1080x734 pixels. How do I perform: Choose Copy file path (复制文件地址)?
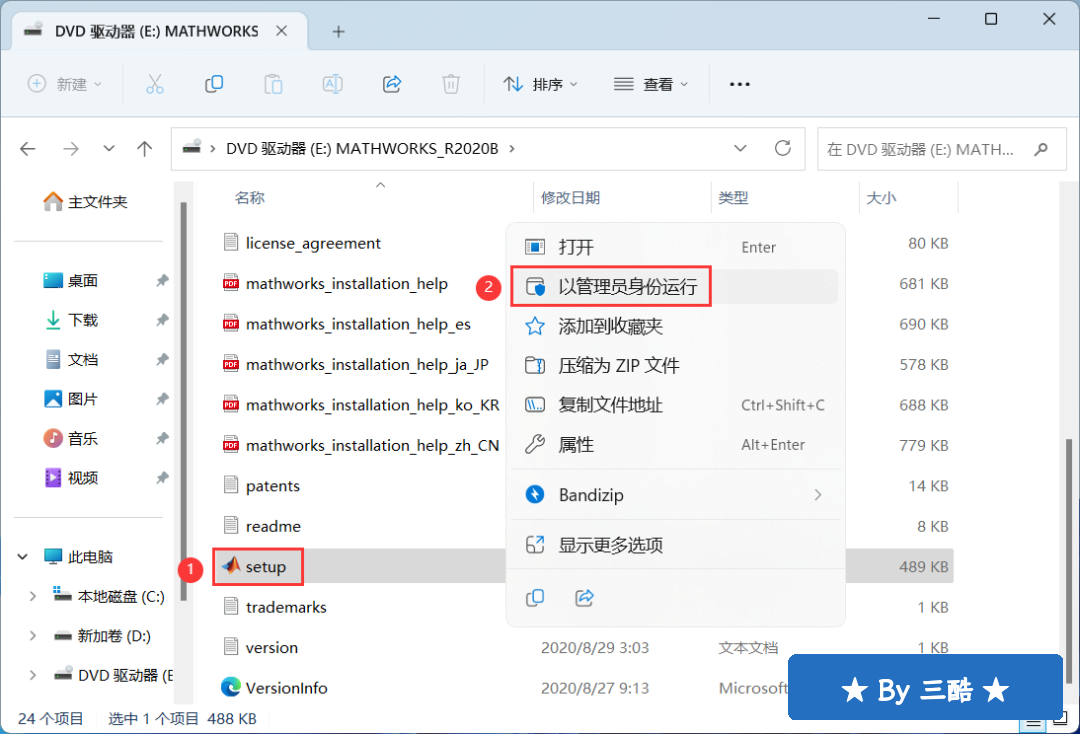tap(675, 405)
